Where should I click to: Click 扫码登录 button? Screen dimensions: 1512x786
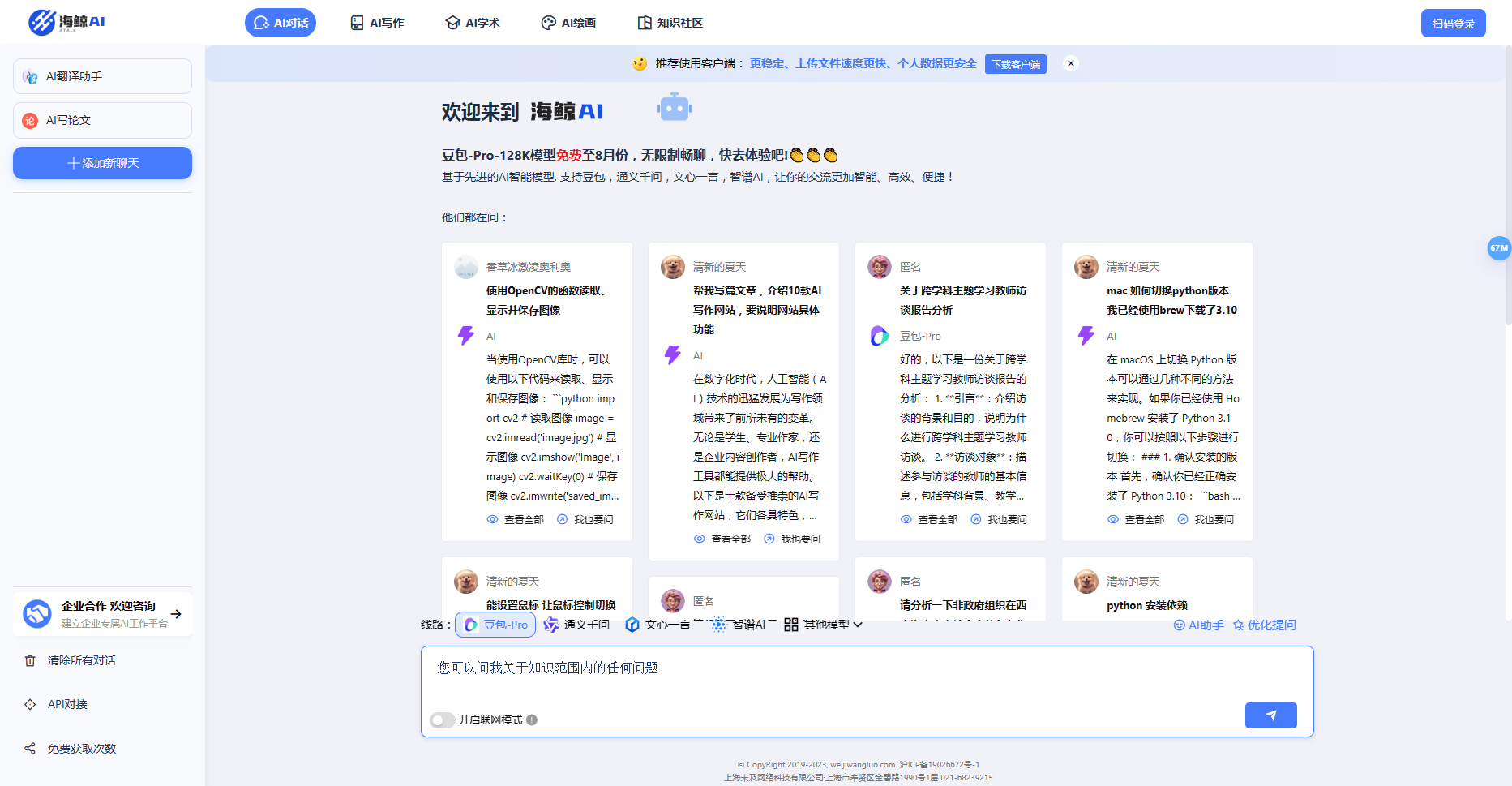pos(1453,24)
